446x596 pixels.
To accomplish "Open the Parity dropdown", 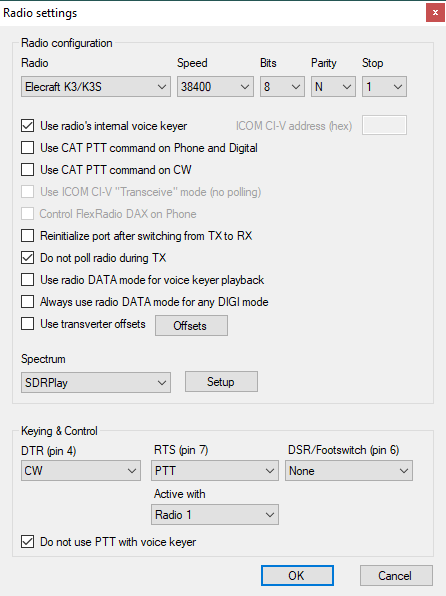I will (333, 87).
